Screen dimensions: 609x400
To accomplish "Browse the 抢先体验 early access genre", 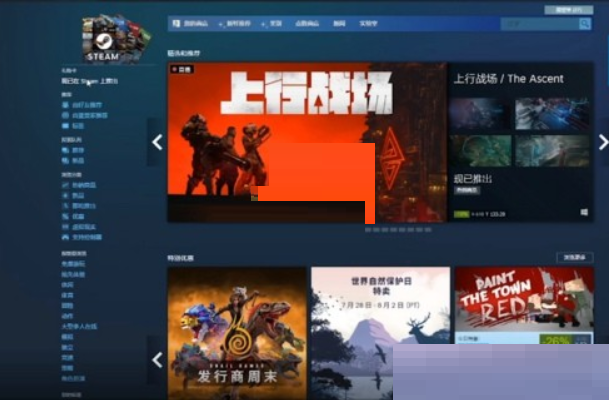I will 73,274.
